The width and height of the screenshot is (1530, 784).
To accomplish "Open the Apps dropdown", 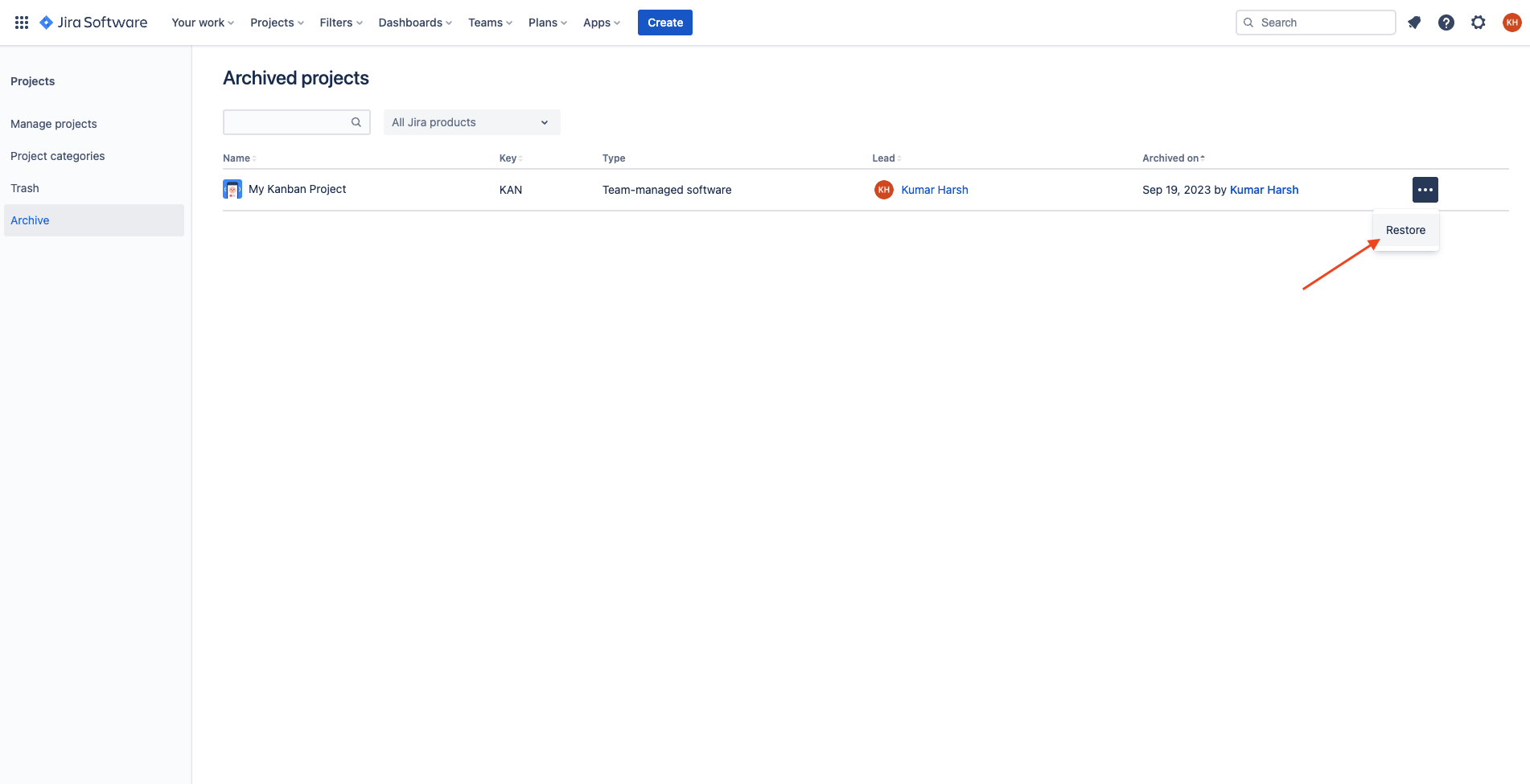I will (x=601, y=22).
